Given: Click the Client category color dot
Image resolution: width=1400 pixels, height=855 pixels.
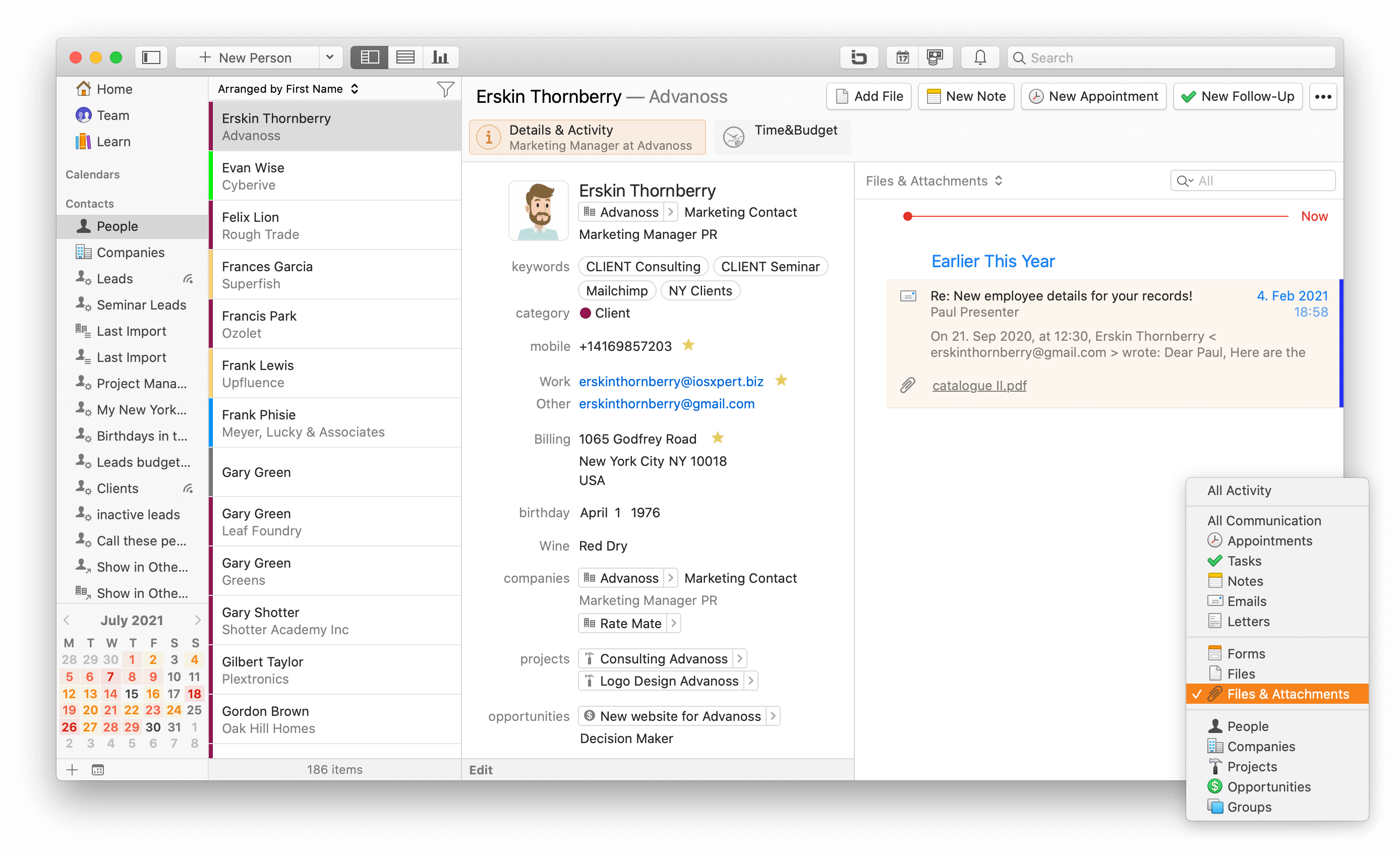Looking at the screenshot, I should coord(585,313).
